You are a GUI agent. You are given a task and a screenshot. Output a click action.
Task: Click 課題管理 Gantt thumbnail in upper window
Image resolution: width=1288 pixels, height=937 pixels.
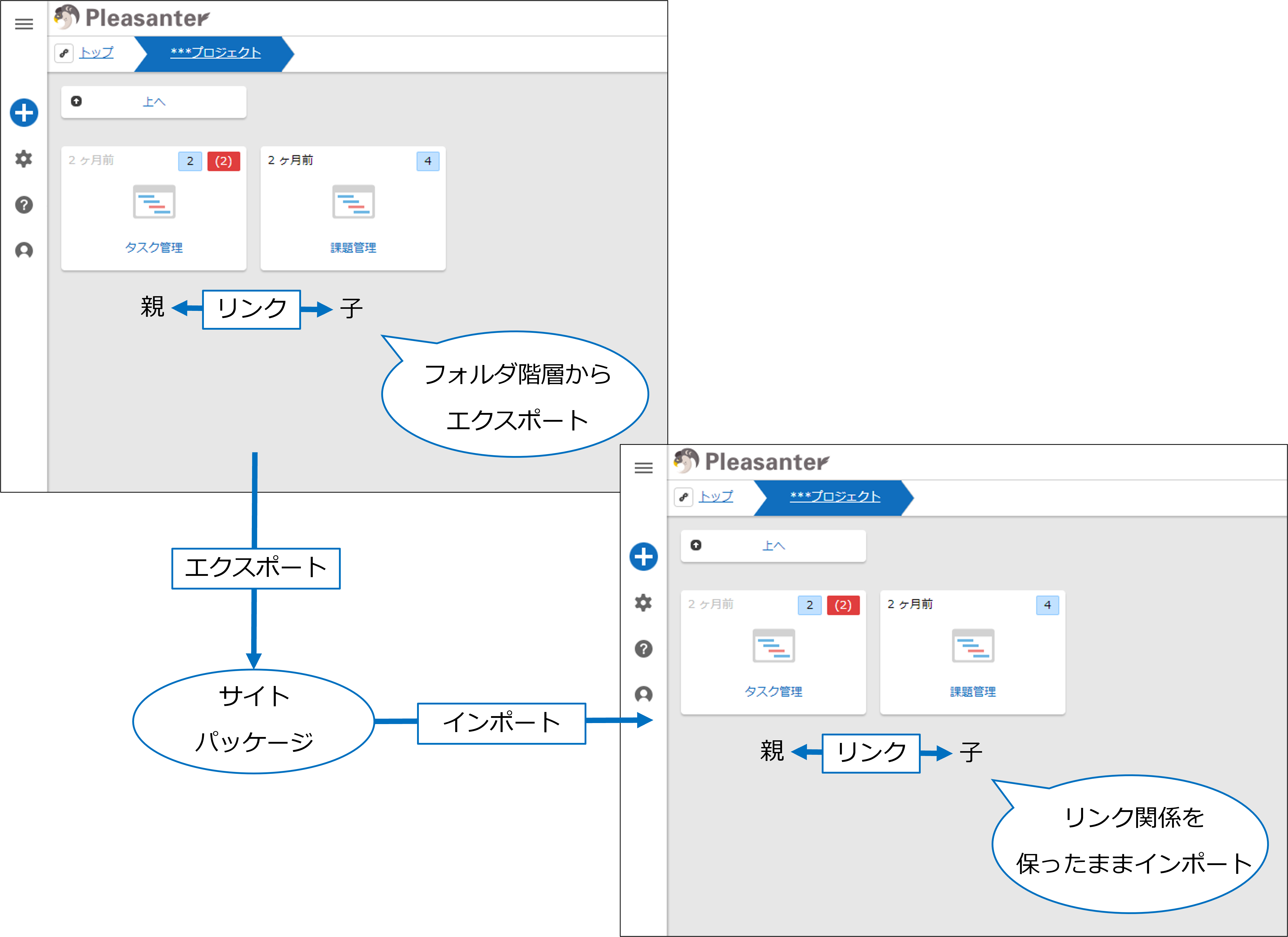[x=353, y=202]
